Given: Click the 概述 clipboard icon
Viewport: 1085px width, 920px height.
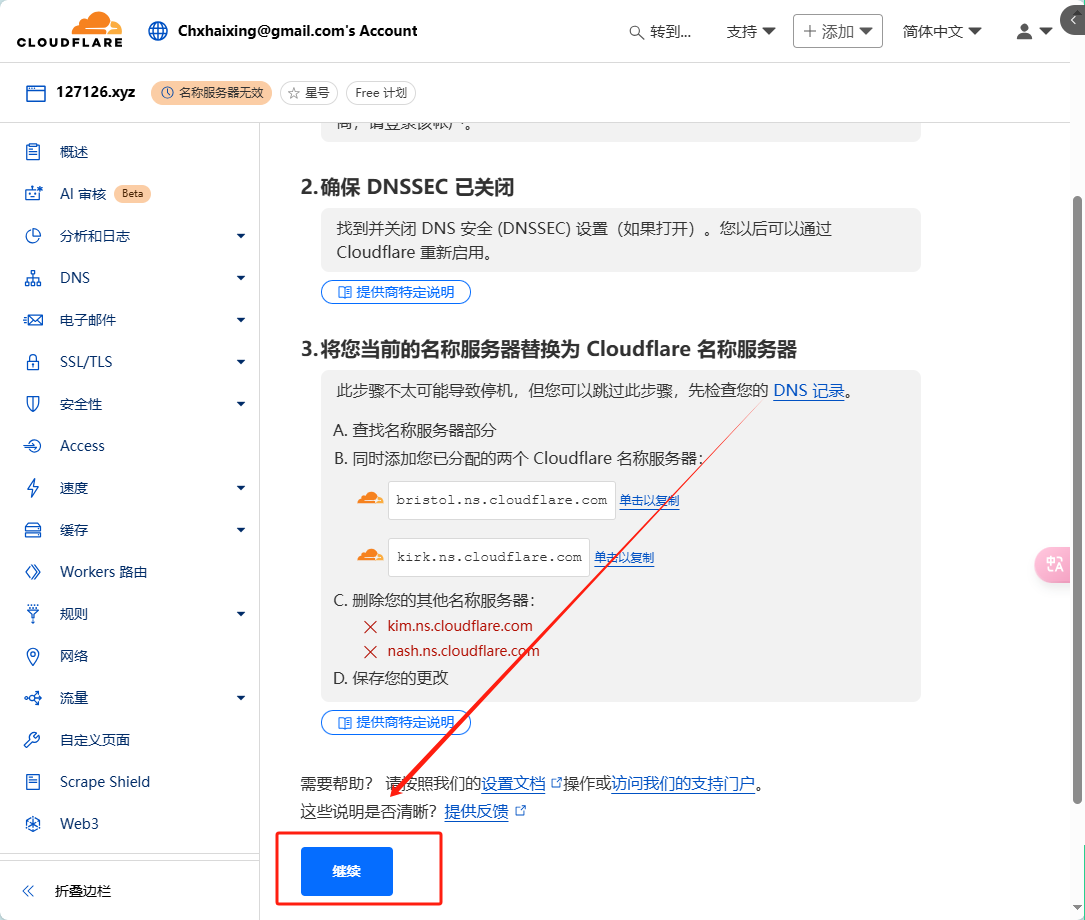Looking at the screenshot, I should [33, 152].
